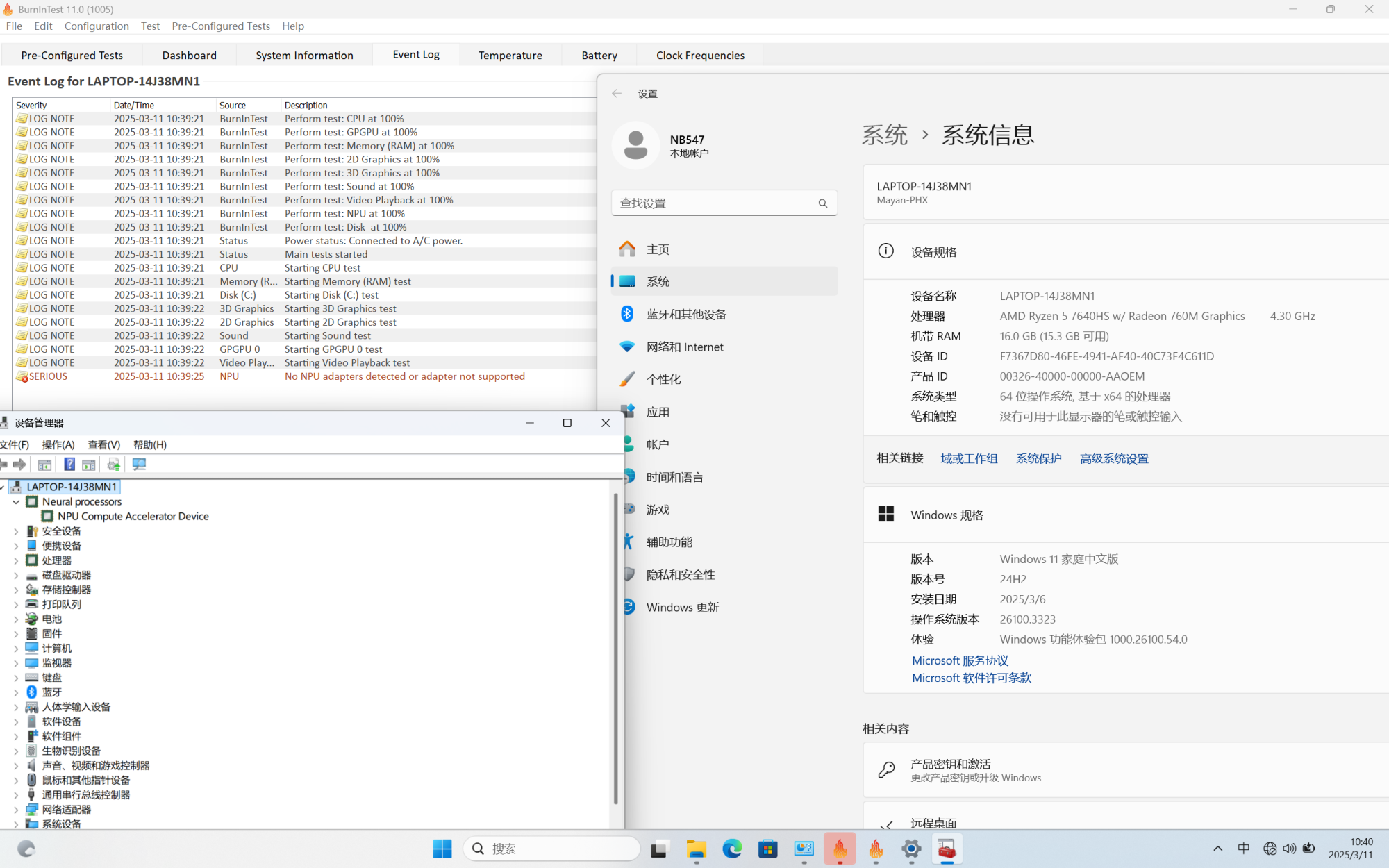This screenshot has width=1389, height=868.
Task: Open the Configuration menu in BurnInTest
Action: click(x=97, y=26)
